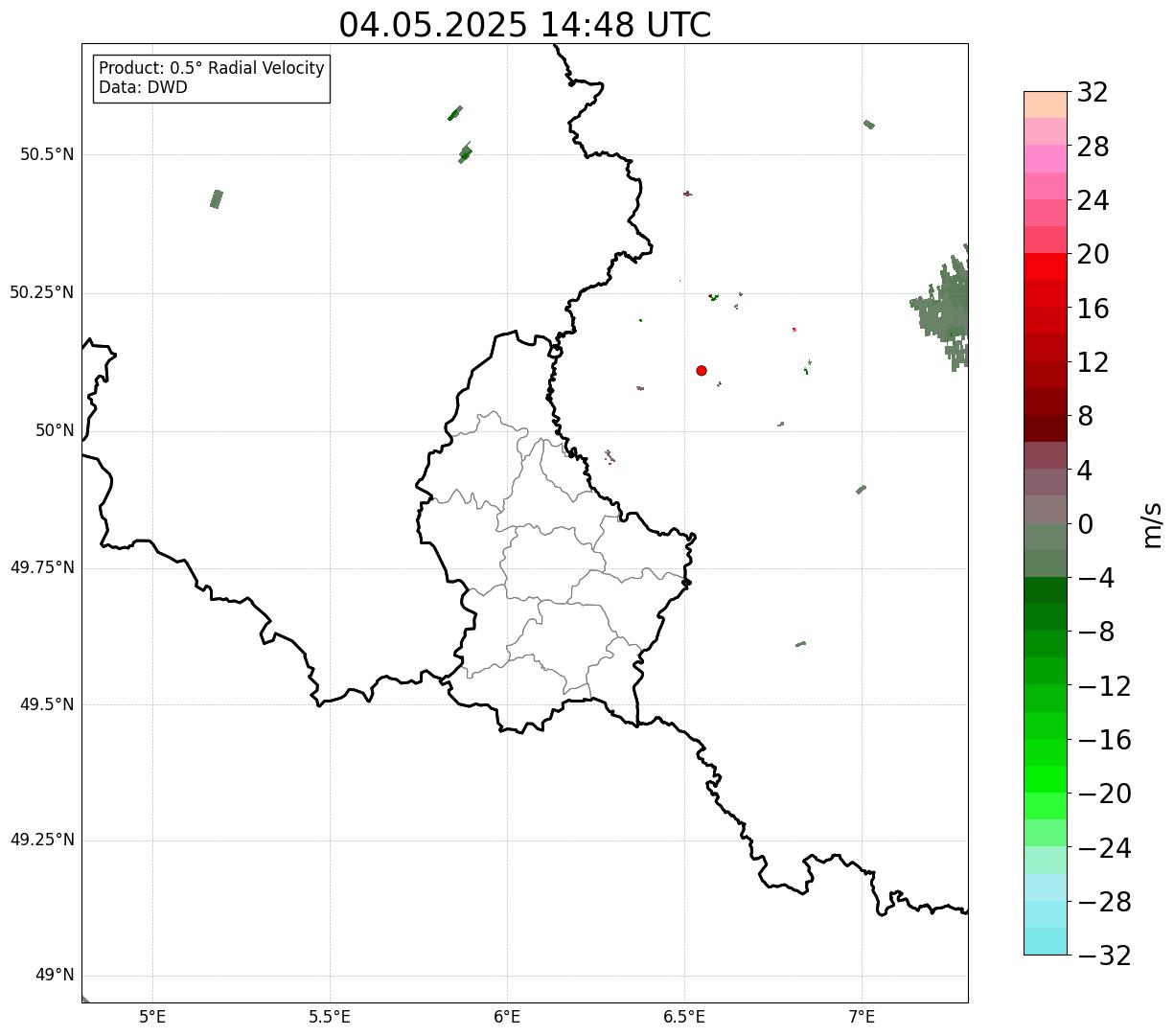This screenshot has height=1036, width=1174.
Task: Click the 49.5°N latitude label
Action: [x=47, y=704]
